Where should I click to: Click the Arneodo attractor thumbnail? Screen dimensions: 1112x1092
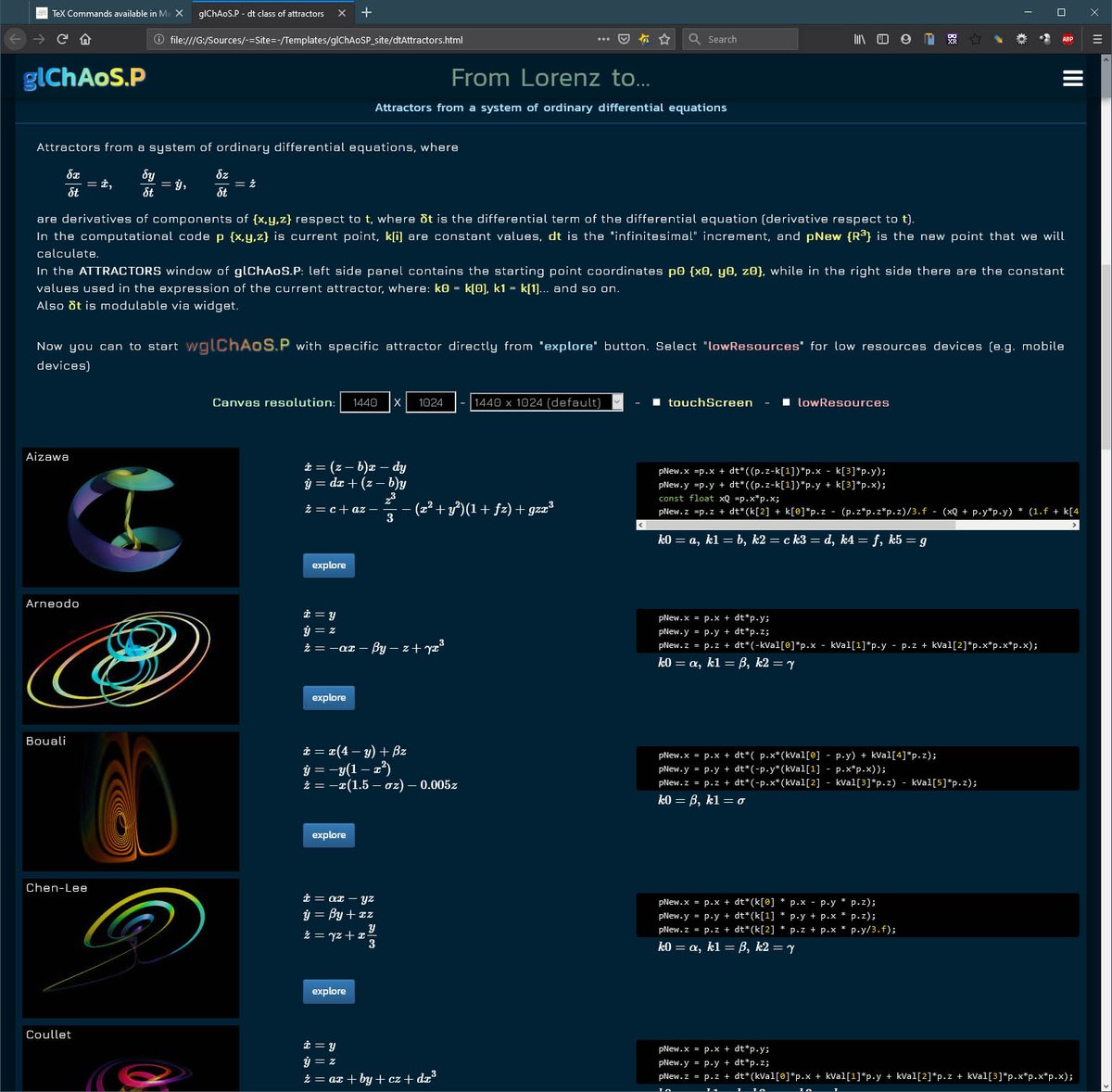[x=131, y=659]
